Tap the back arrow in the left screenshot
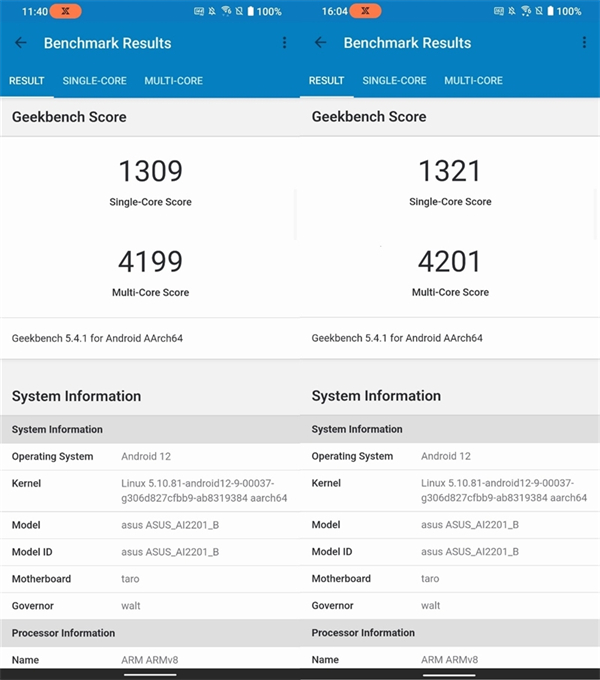600x680 pixels. (21, 43)
